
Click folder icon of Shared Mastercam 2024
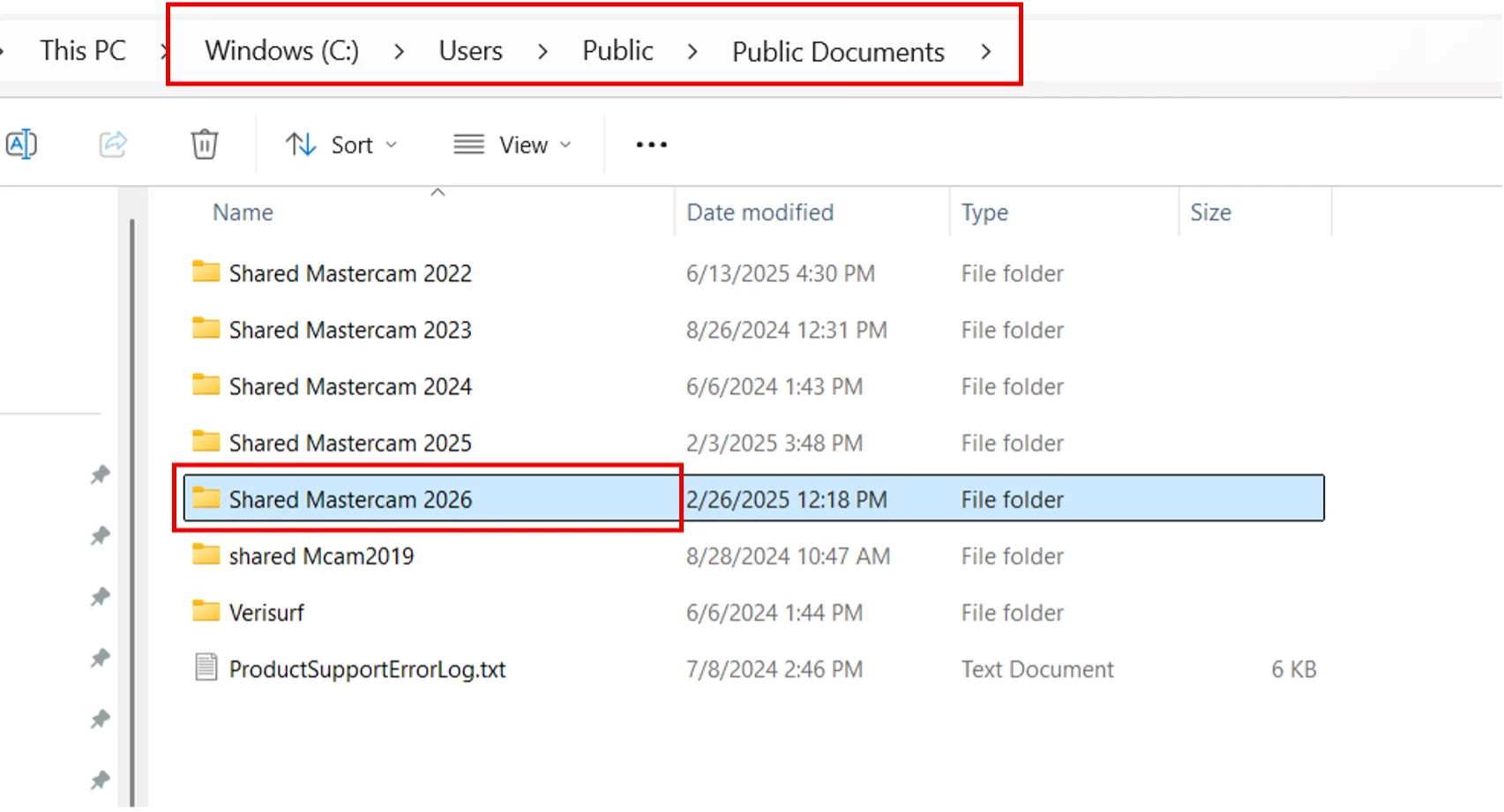[x=206, y=384]
